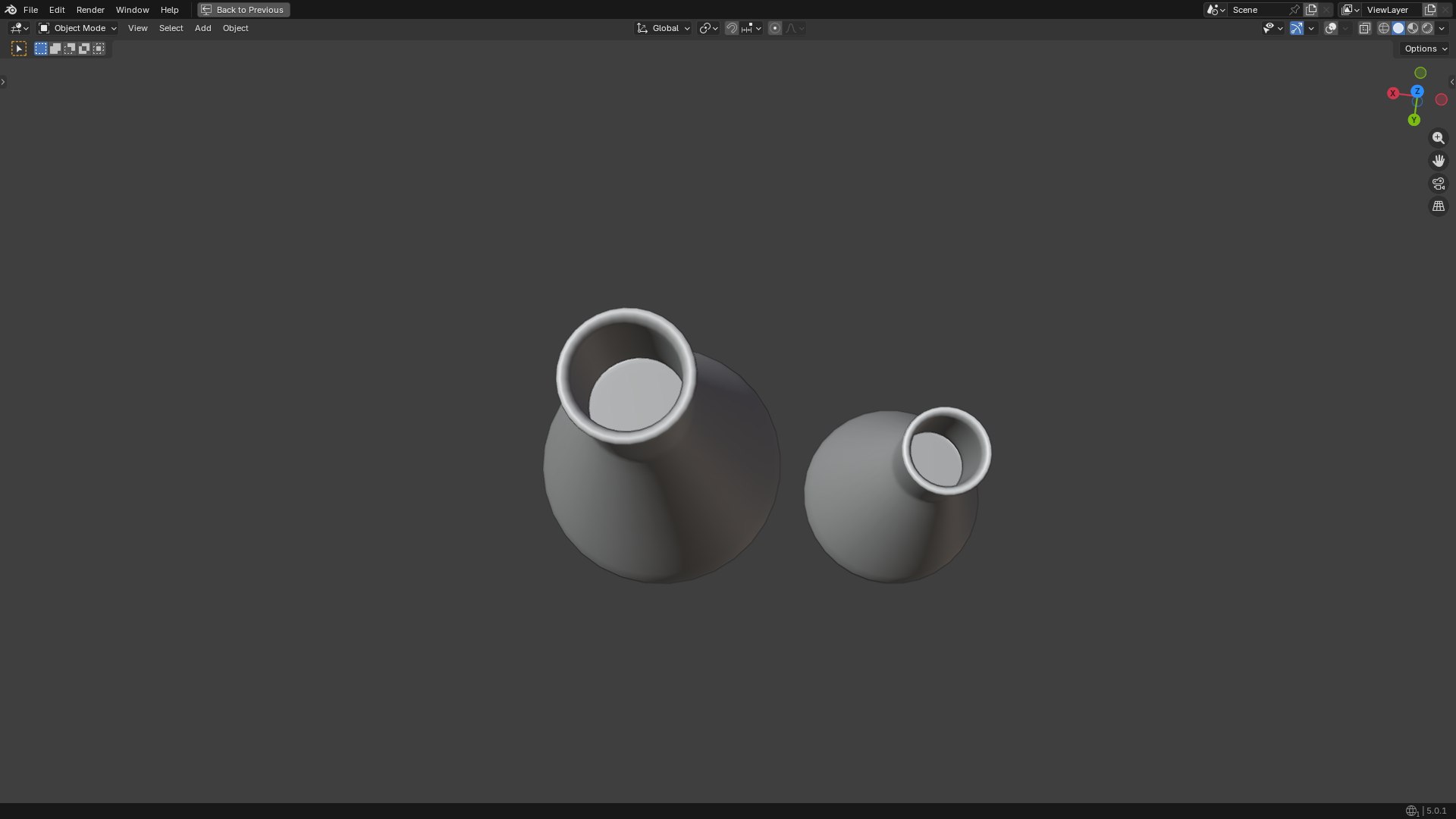The image size is (1456, 819).
Task: Open the scene browse dropdown
Action: coord(1216,10)
